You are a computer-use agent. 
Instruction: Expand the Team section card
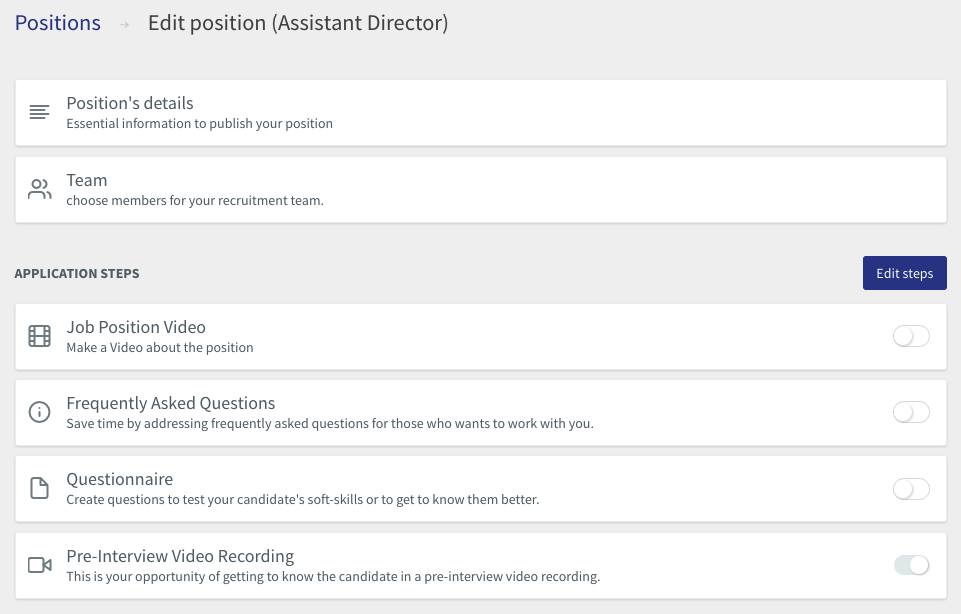pyautogui.click(x=480, y=190)
